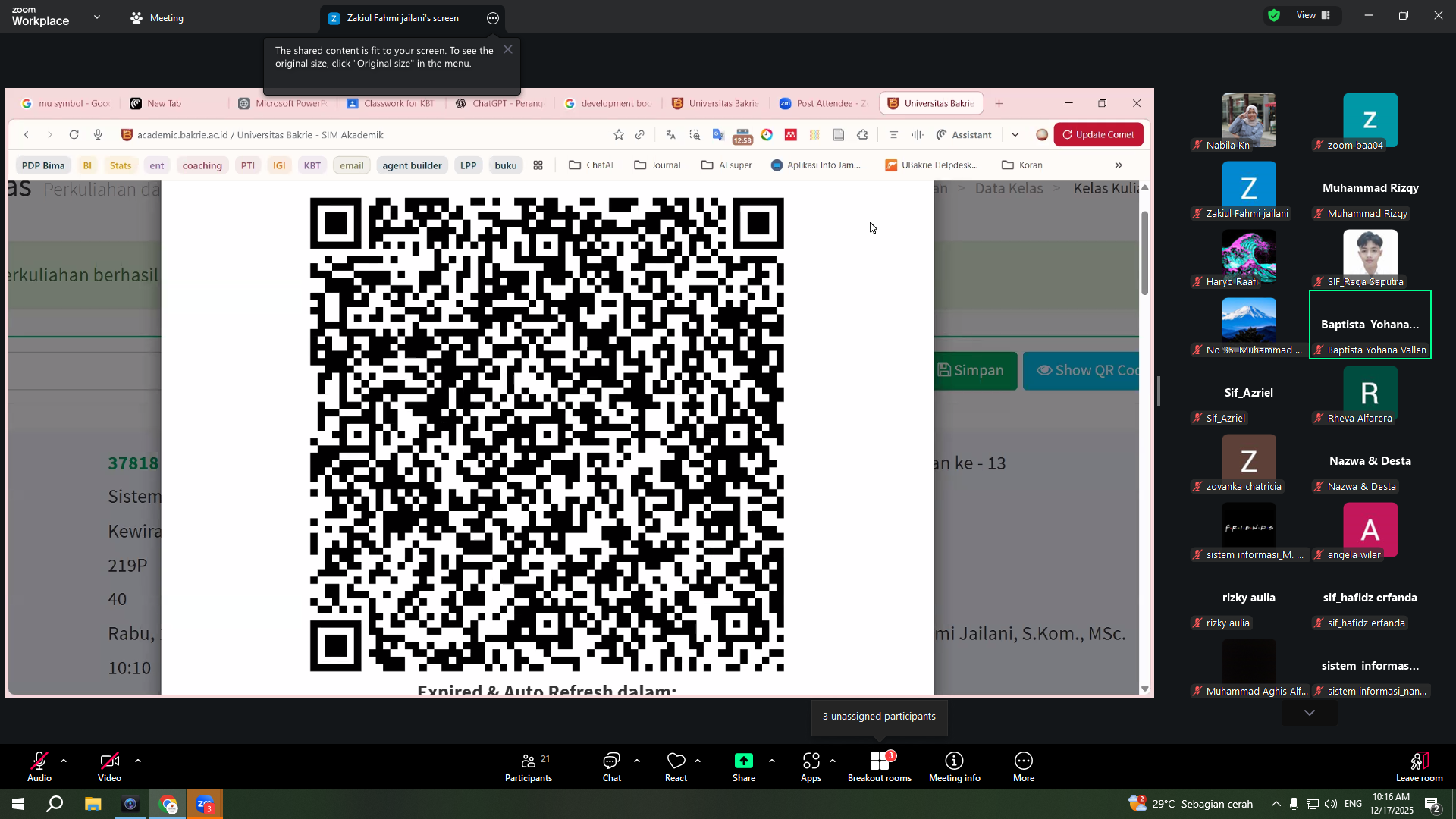
Task: Show more participants with down chevron
Action: (1310, 713)
